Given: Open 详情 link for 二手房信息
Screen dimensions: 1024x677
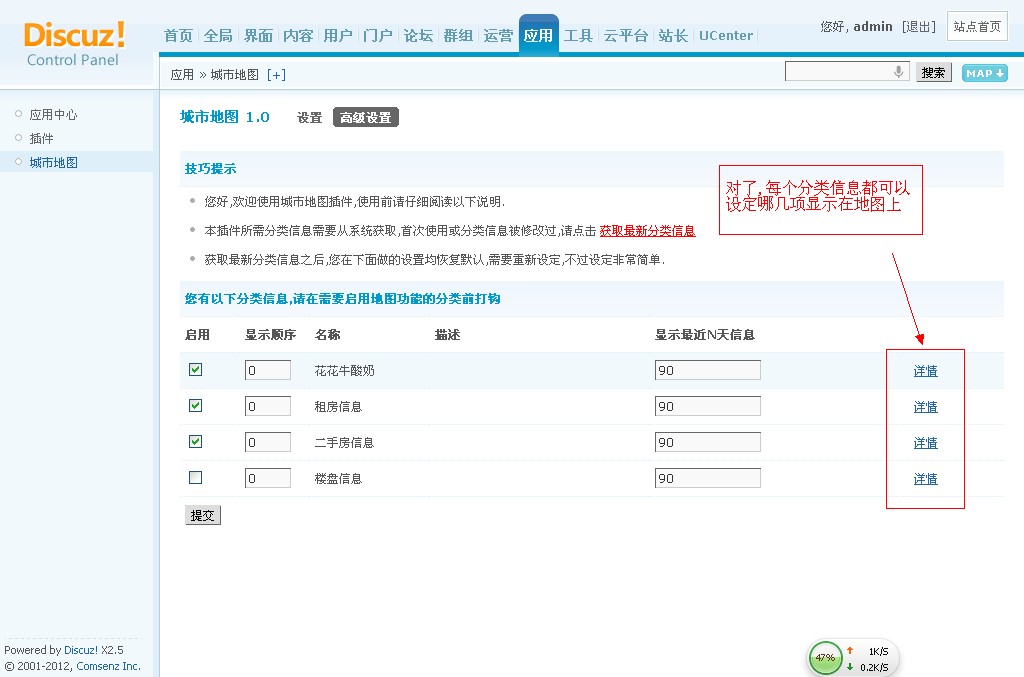Looking at the screenshot, I should click(x=925, y=443).
